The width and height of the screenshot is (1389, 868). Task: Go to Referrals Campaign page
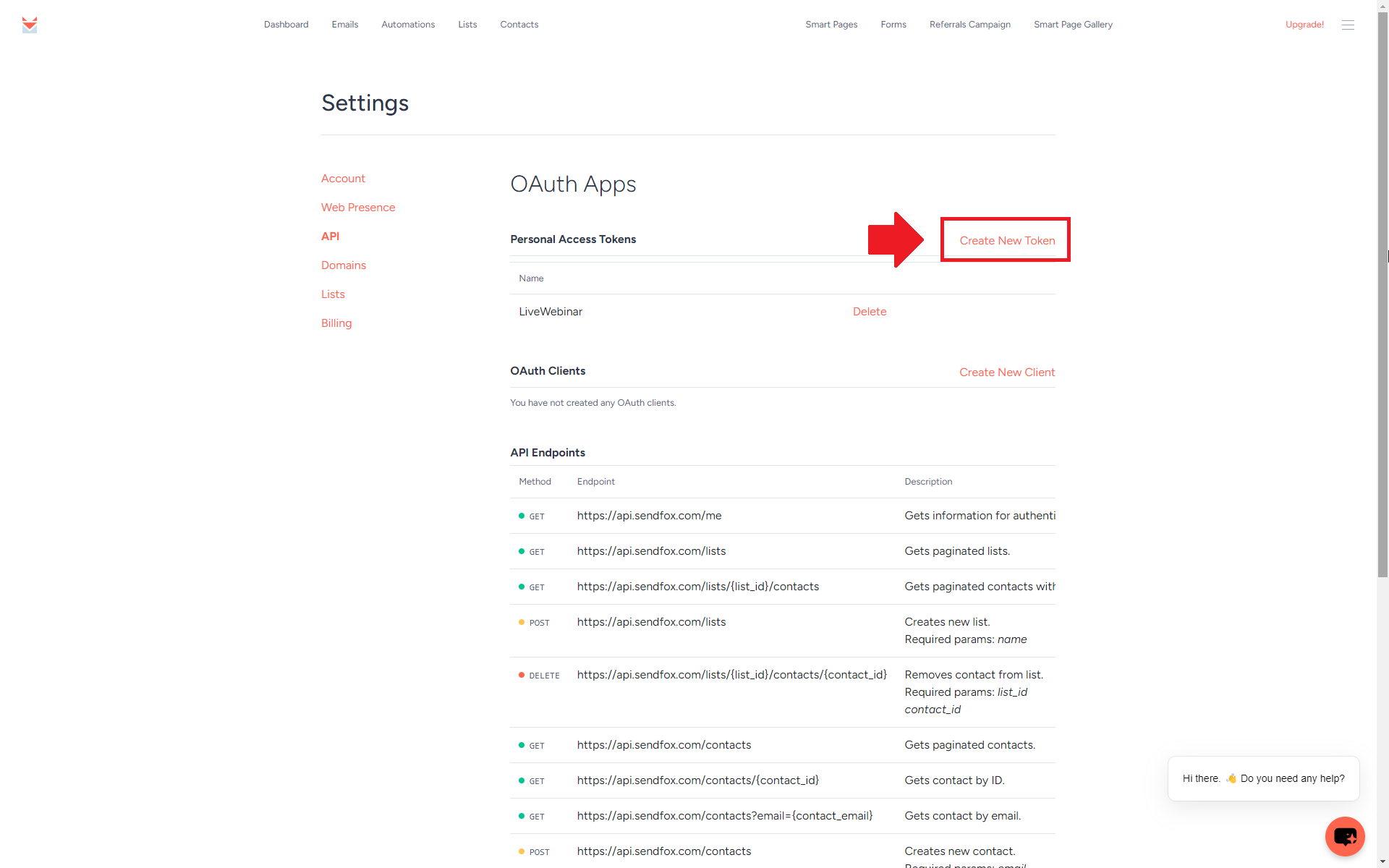click(970, 25)
